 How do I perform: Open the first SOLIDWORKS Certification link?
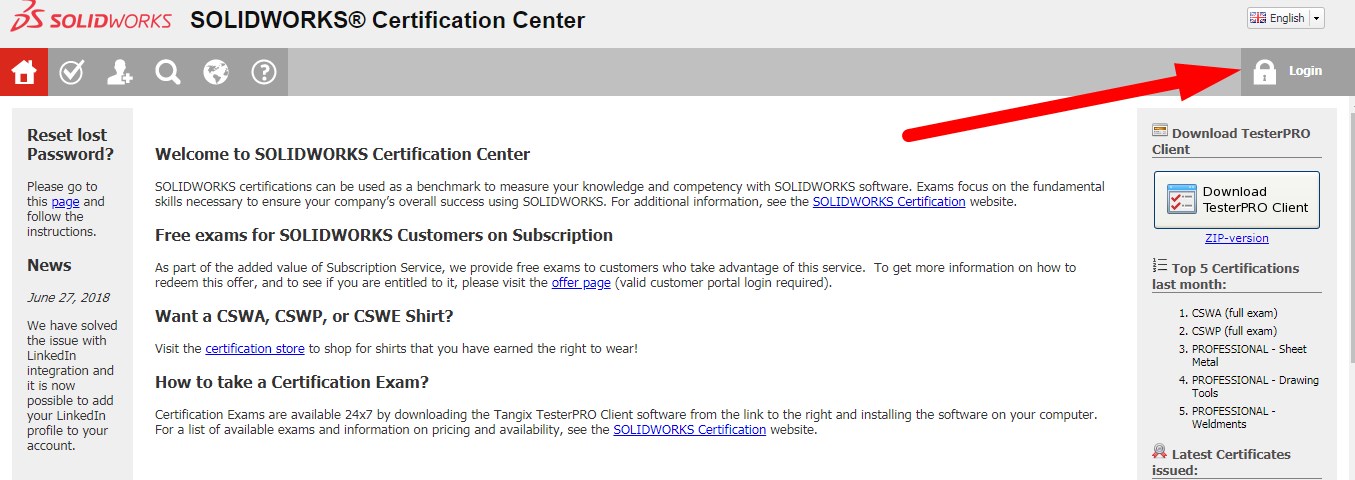[x=889, y=201]
